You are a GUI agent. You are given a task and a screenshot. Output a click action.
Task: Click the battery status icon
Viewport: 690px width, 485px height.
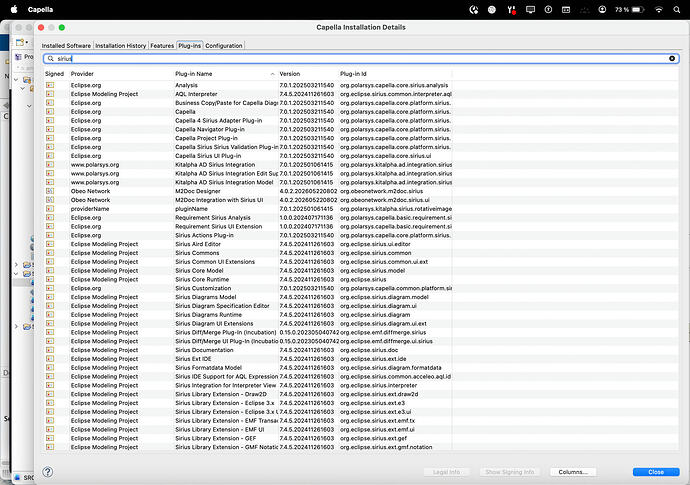pyautogui.click(x=638, y=10)
